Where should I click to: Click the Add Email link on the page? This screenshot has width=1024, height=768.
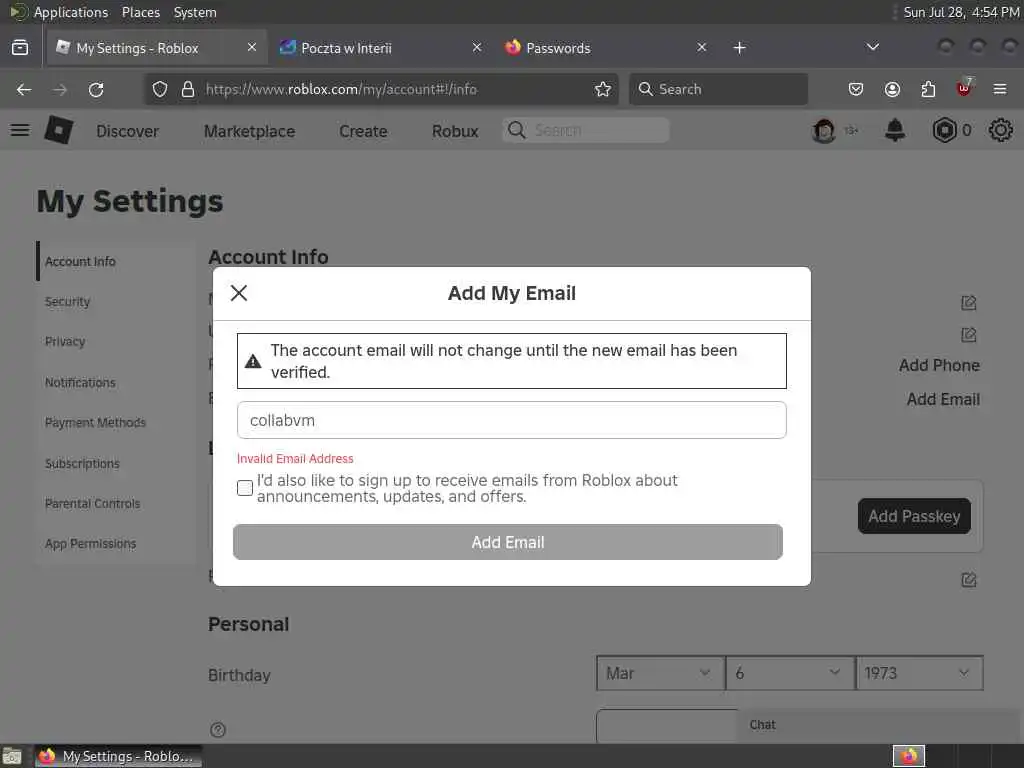[943, 399]
